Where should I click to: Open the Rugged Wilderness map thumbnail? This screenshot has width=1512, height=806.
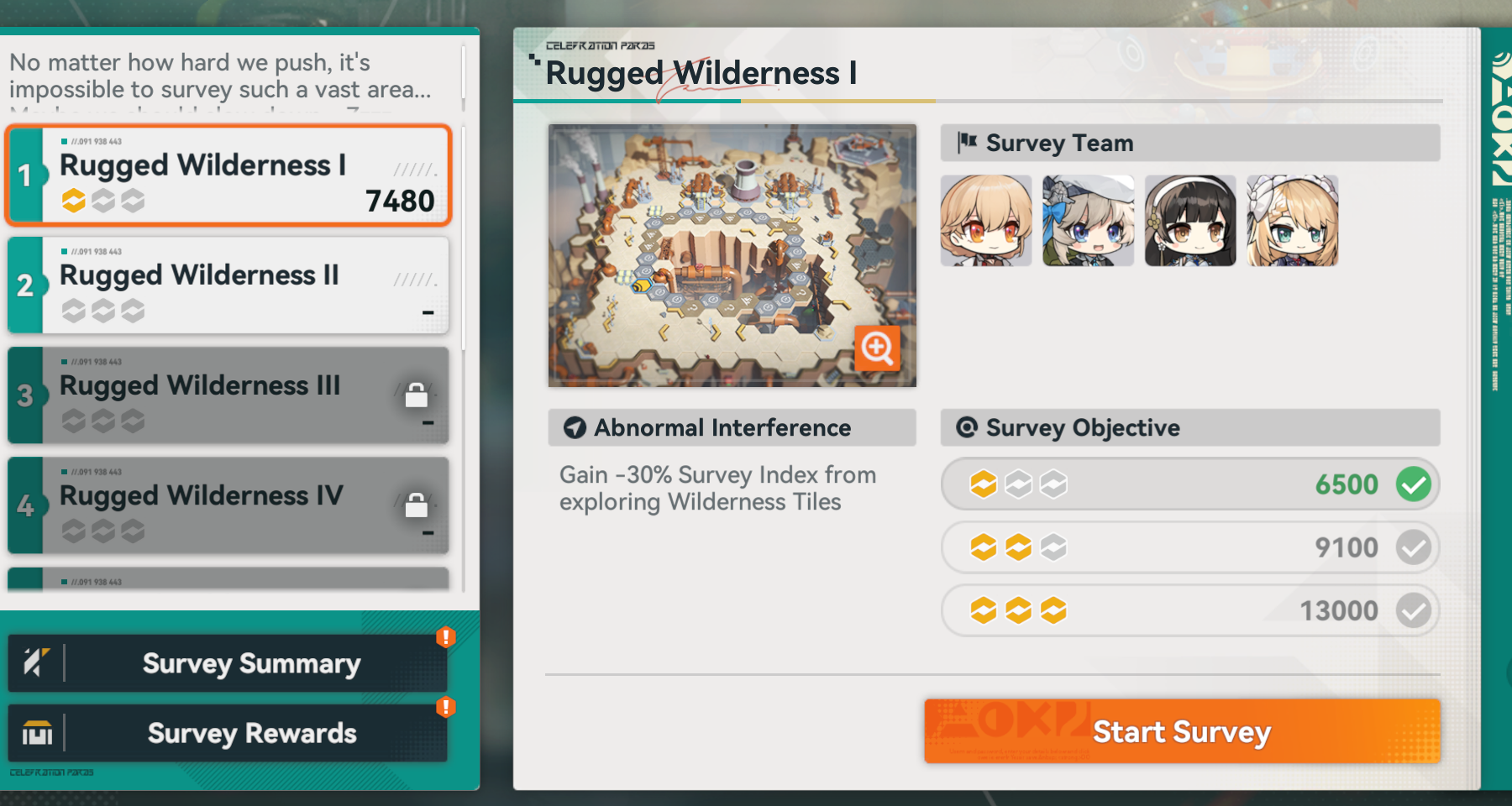tap(732, 256)
